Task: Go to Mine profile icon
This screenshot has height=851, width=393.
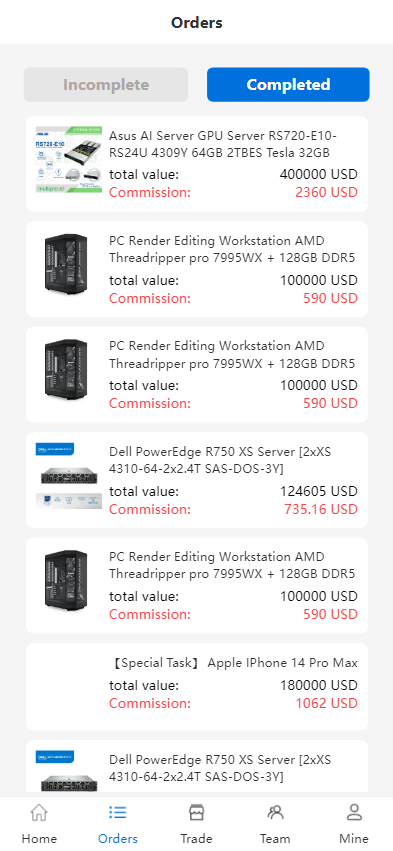Action: click(x=354, y=812)
